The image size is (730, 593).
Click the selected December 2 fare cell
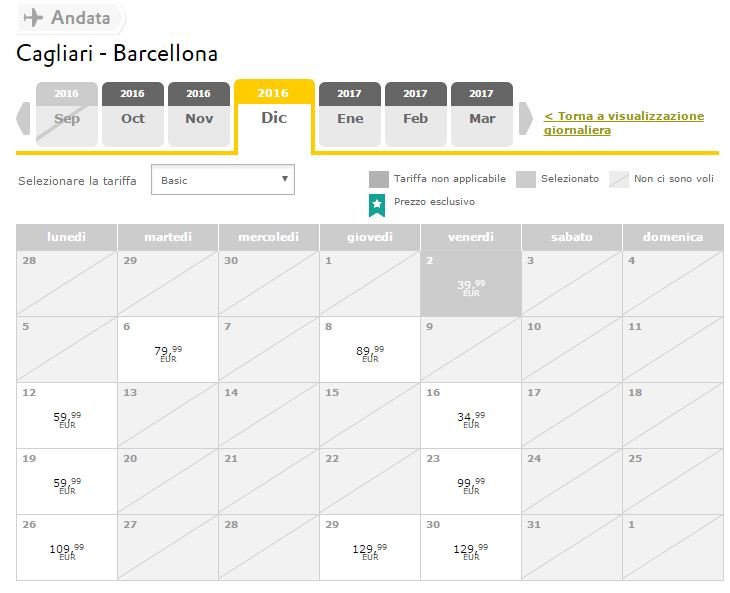pos(471,284)
